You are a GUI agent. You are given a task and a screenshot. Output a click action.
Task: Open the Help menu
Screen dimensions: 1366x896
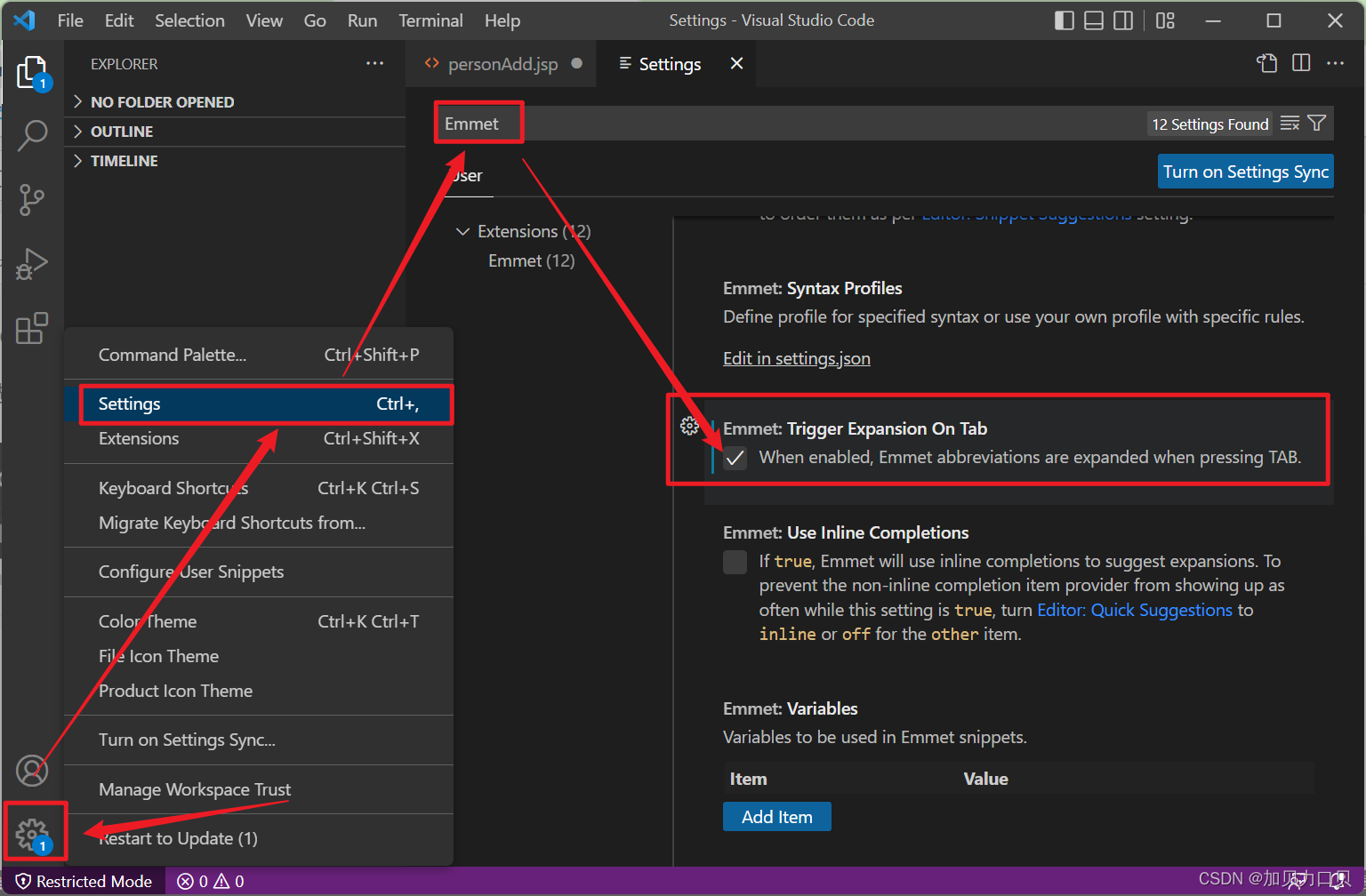coord(502,20)
